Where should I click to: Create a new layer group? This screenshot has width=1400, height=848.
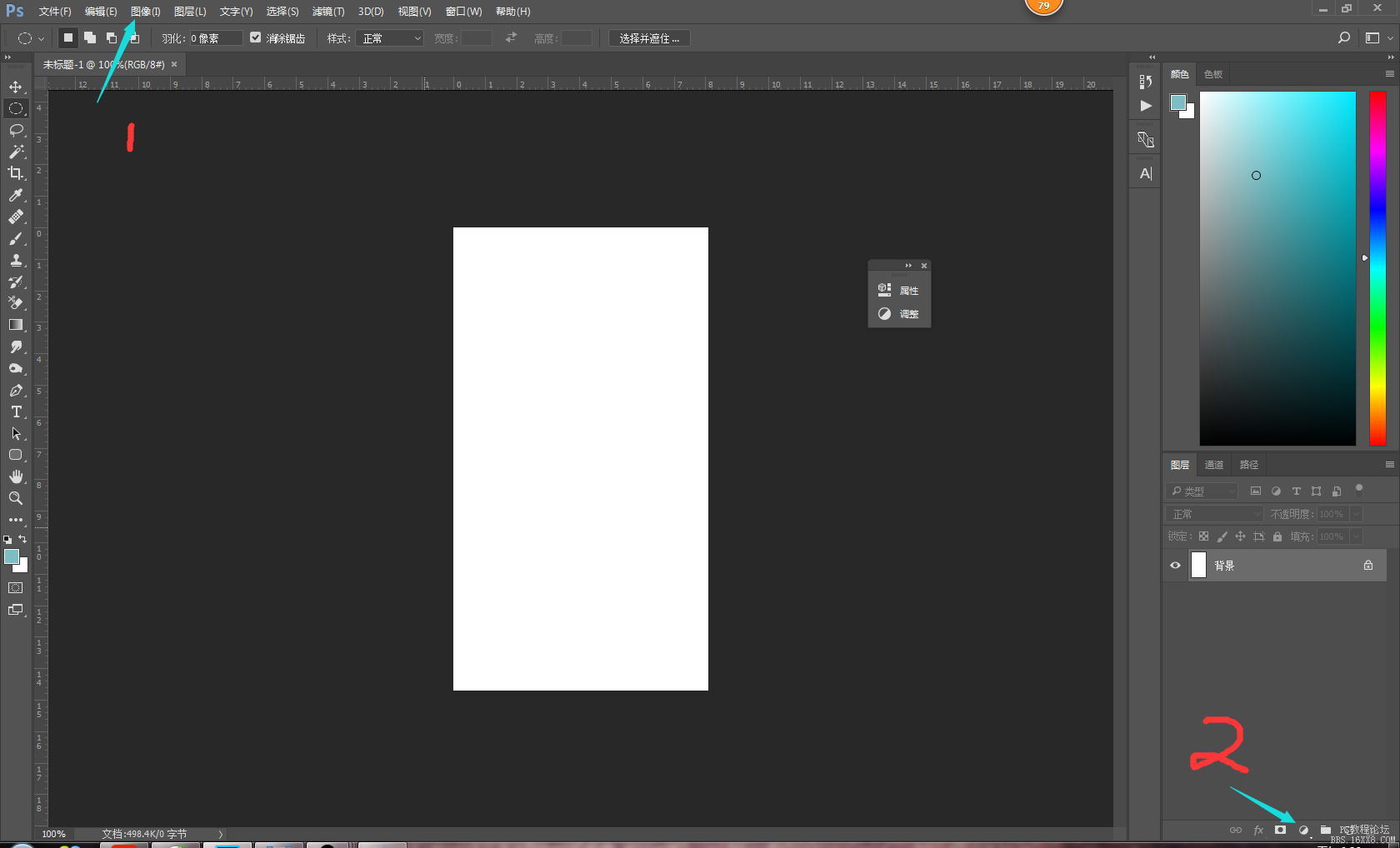click(1326, 831)
